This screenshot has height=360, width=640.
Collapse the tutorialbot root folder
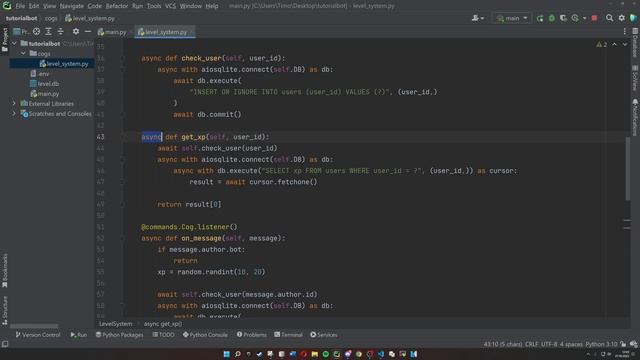(x=14, y=43)
